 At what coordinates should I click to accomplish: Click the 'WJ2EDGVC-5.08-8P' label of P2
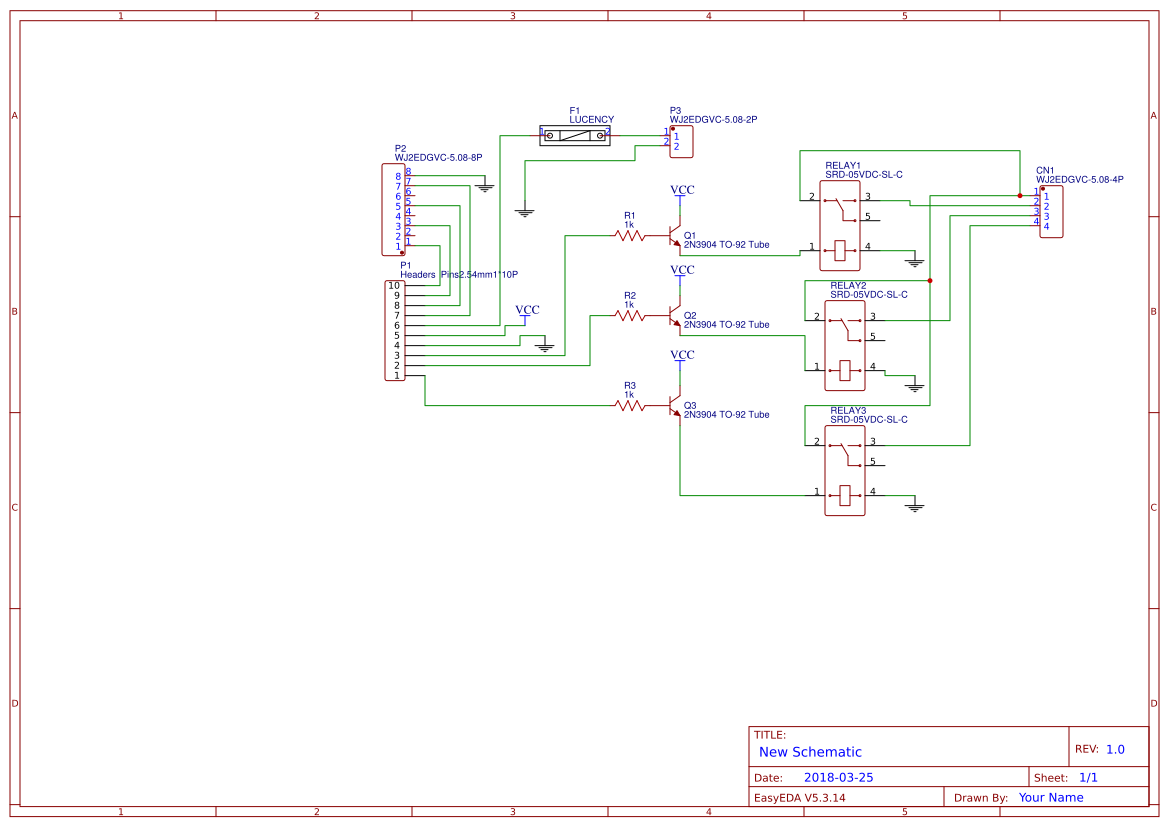coord(438,157)
